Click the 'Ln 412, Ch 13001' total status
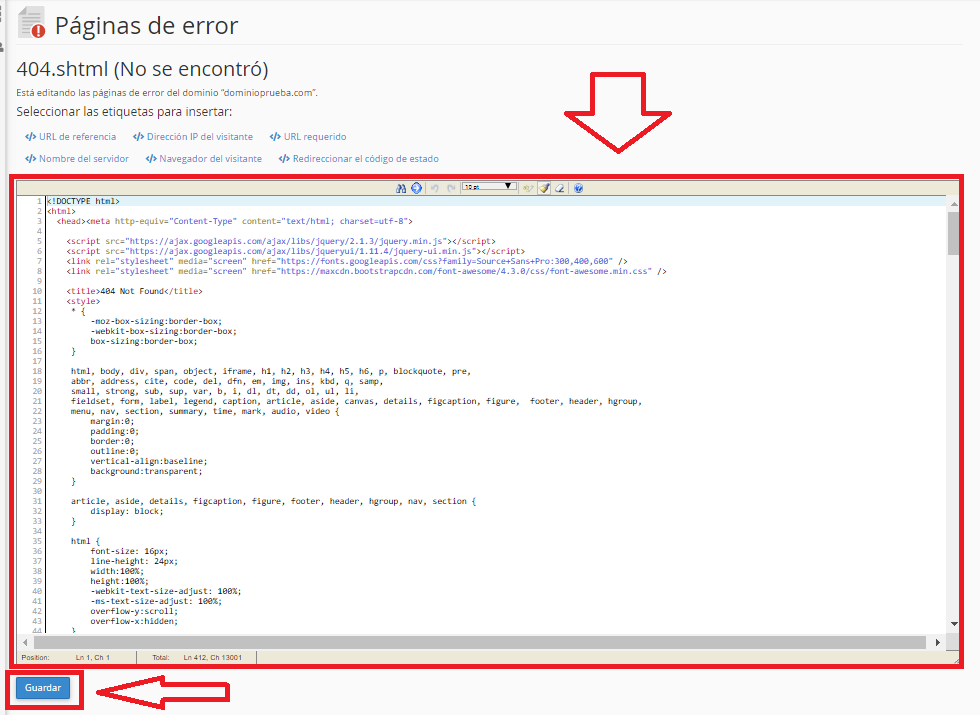This screenshot has height=715, width=980. click(212, 658)
